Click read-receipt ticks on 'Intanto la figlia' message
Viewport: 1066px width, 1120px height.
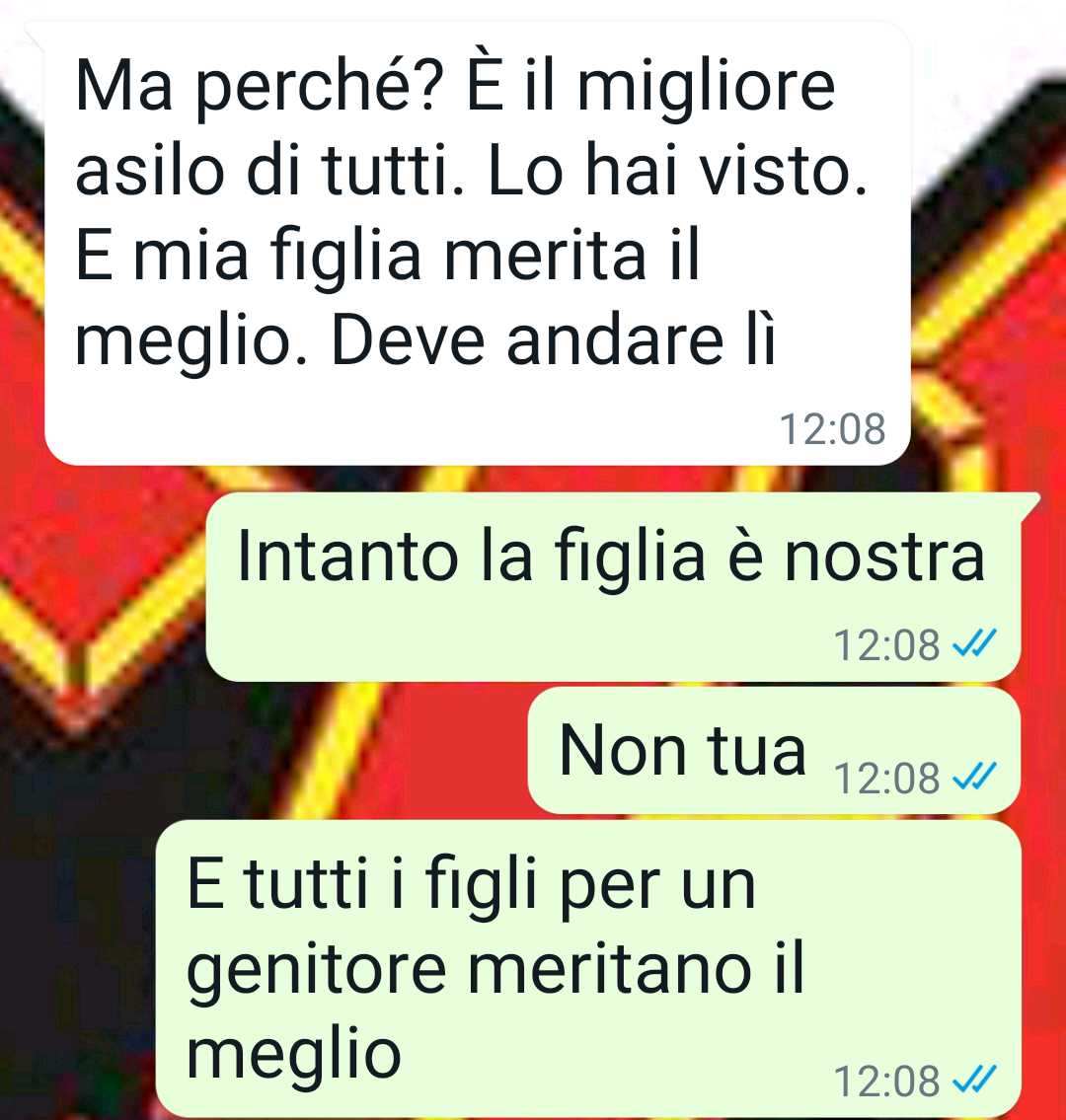pyautogui.click(x=974, y=645)
